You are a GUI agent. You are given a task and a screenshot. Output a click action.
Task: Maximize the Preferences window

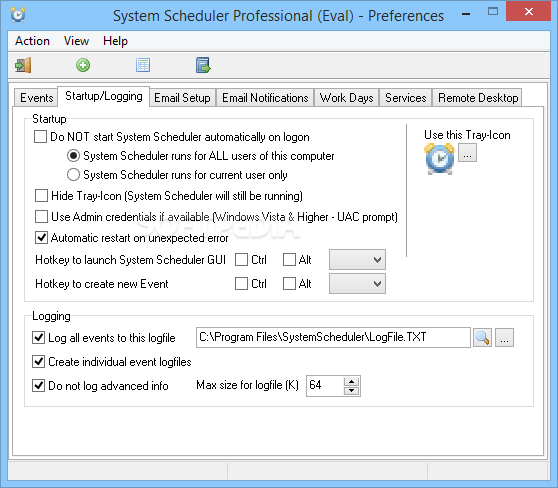point(493,12)
